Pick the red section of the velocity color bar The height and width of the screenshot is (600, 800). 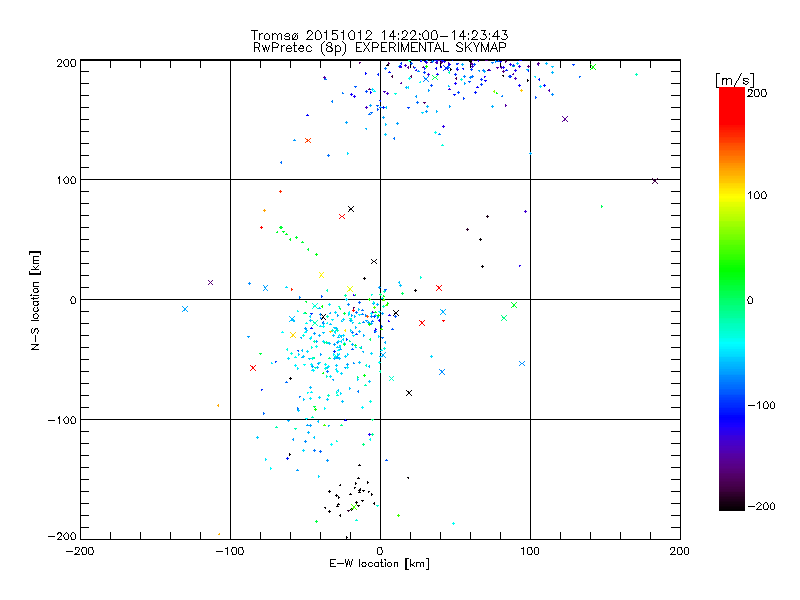pos(732,110)
